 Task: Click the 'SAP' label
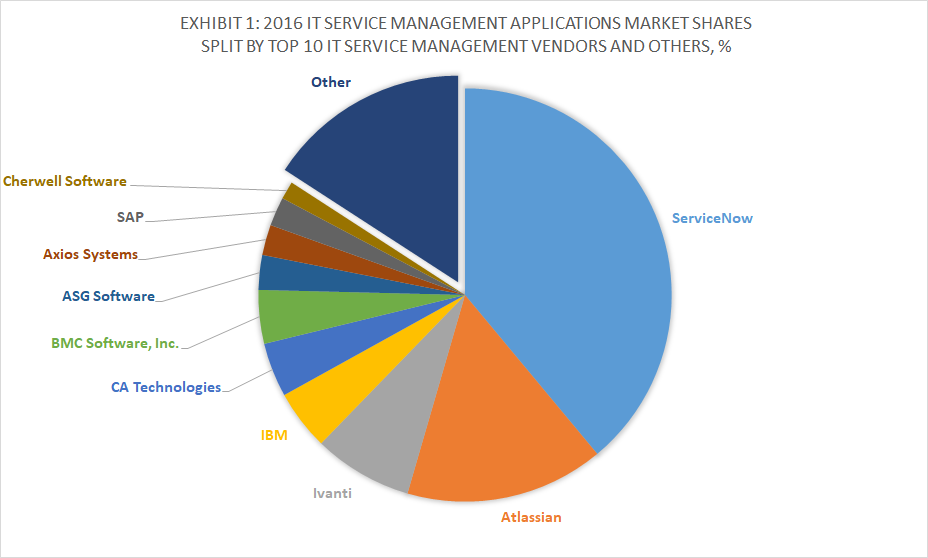pyautogui.click(x=130, y=217)
